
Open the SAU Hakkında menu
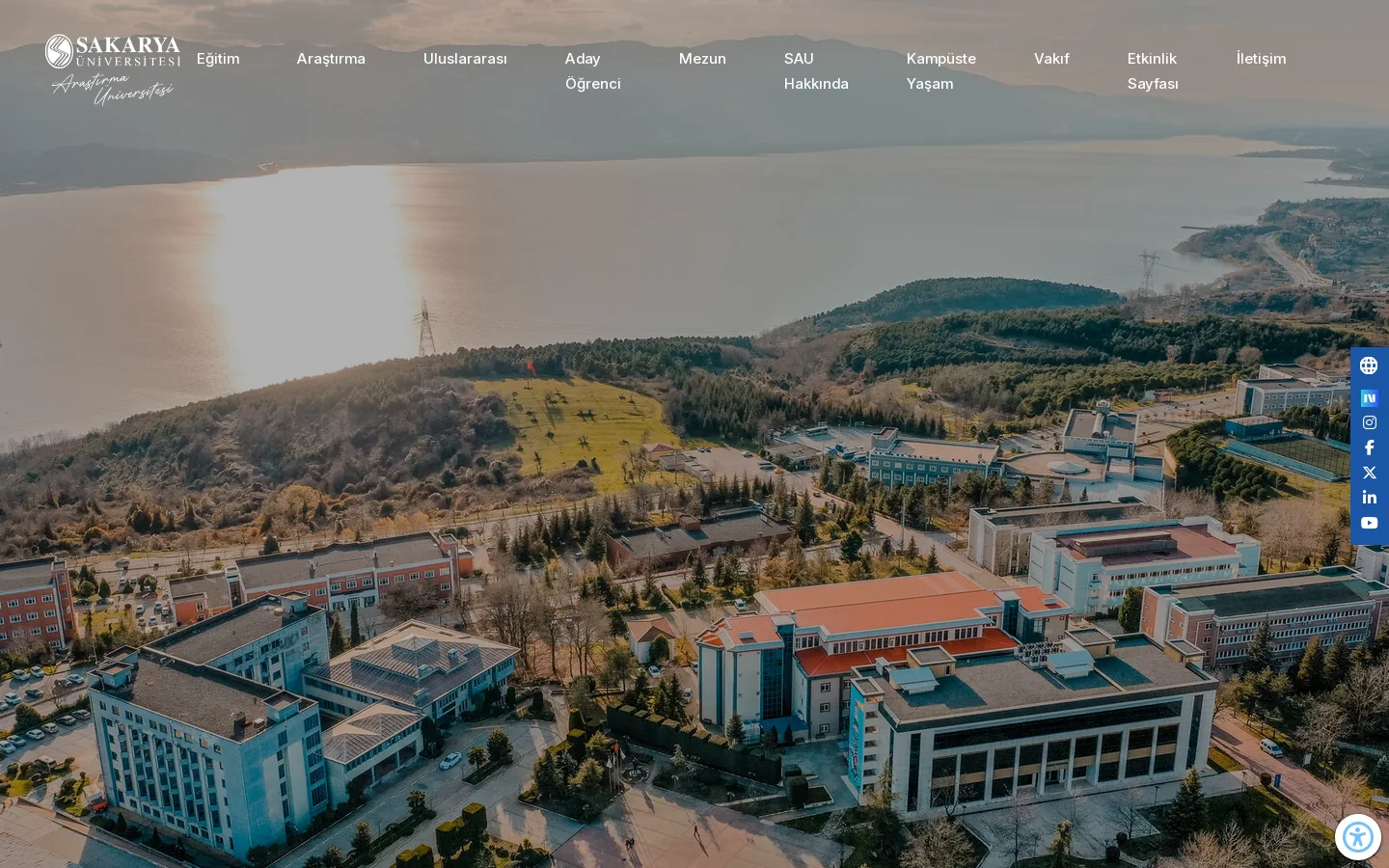coord(816,71)
